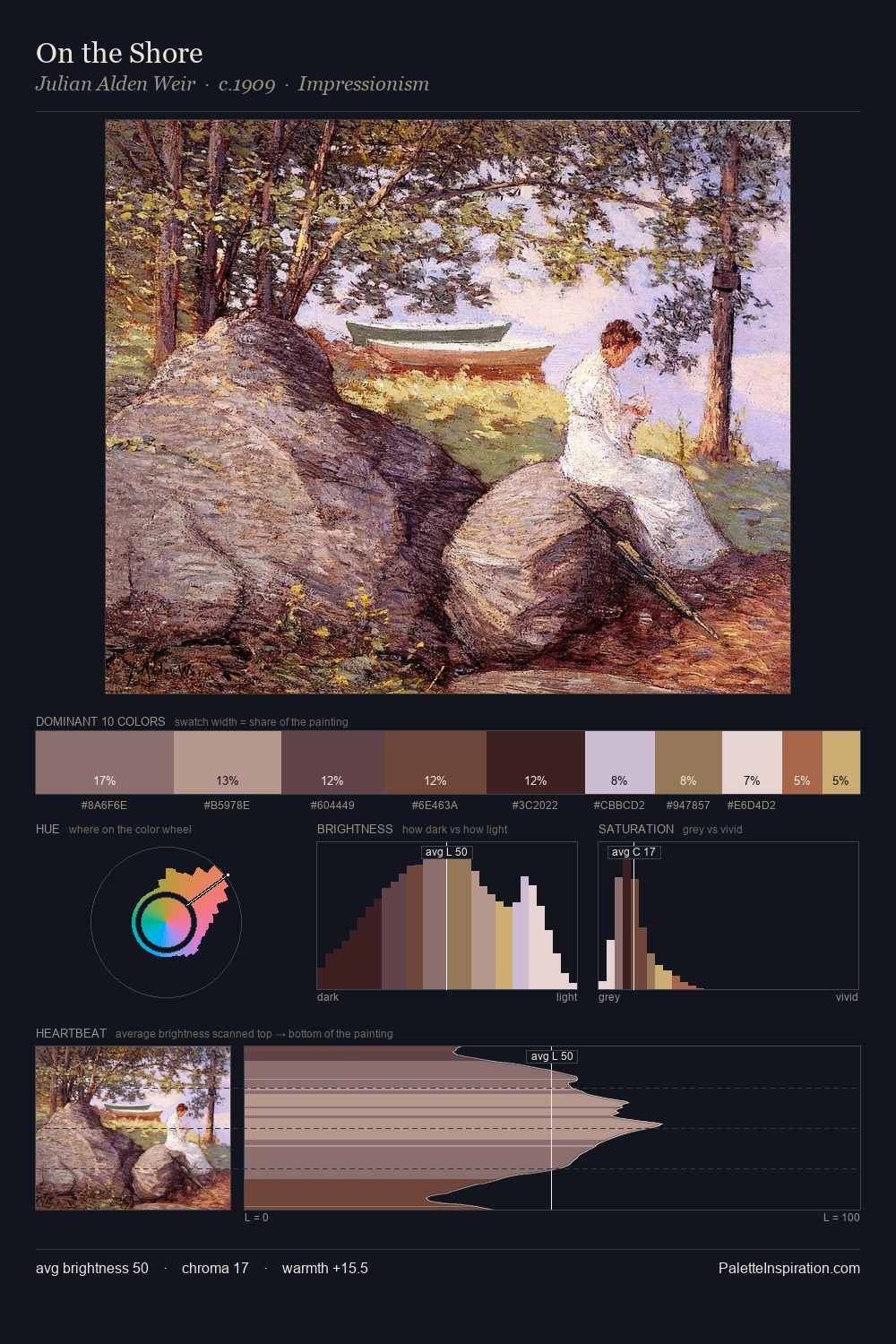Viewport: 896px width, 1344px height.
Task: Click the heartbeat brightness chart
Action: tap(552, 1128)
